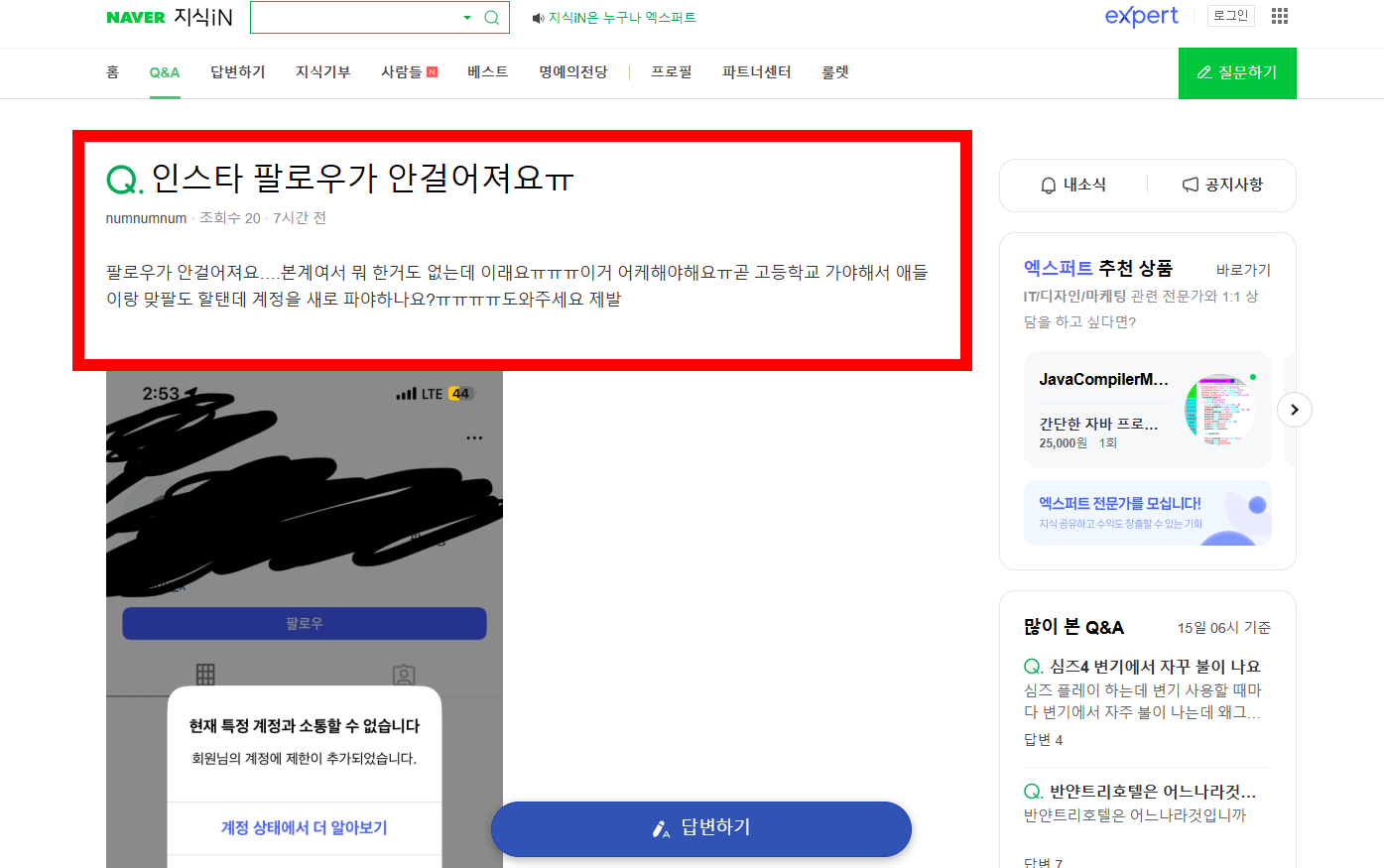Screen dimensions: 1384x868
Task: Click the speaker announcement 지식iN은 누구나 엑스퍼트
Action: point(614,18)
